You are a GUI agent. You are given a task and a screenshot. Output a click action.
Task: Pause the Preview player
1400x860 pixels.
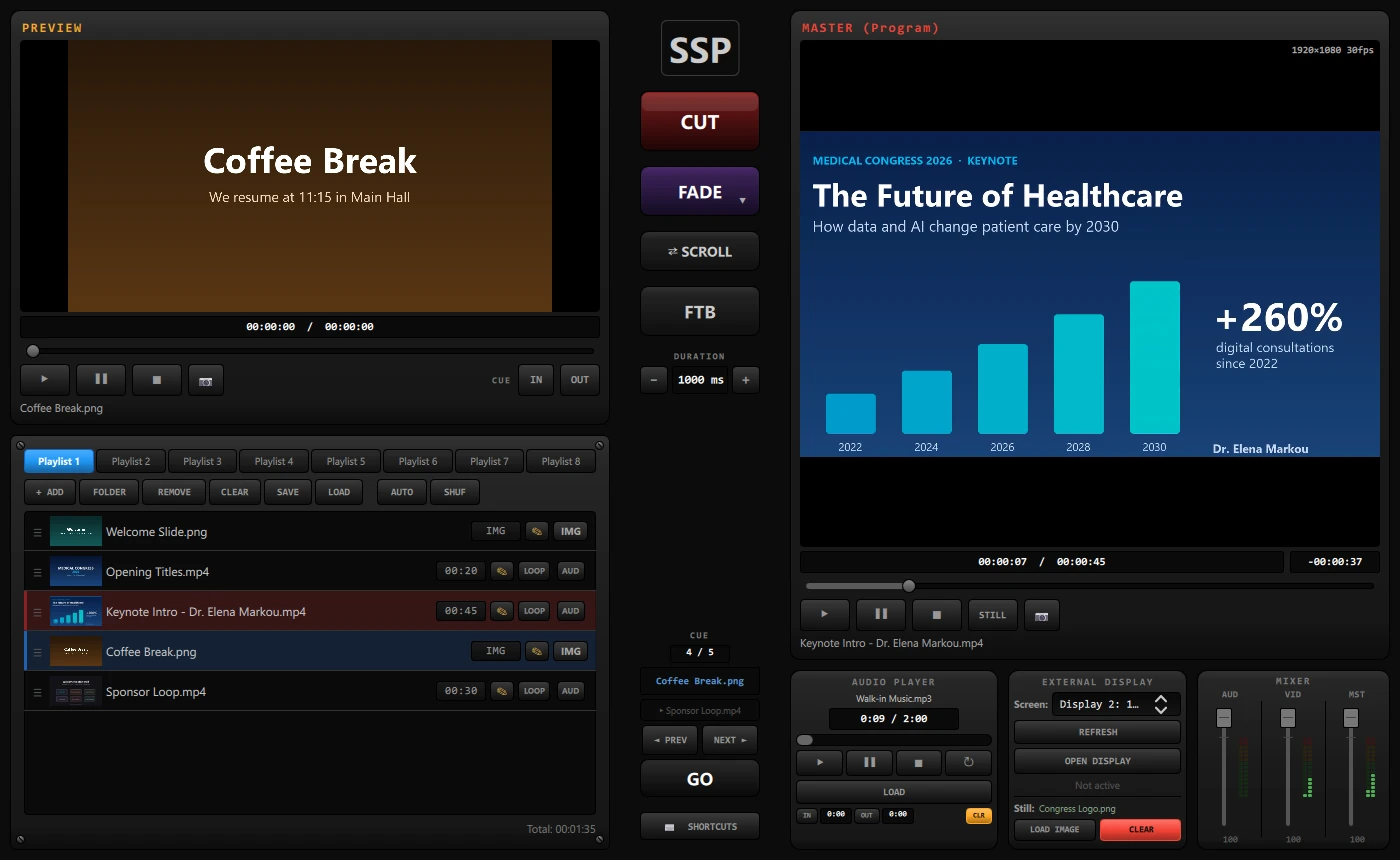coord(101,380)
